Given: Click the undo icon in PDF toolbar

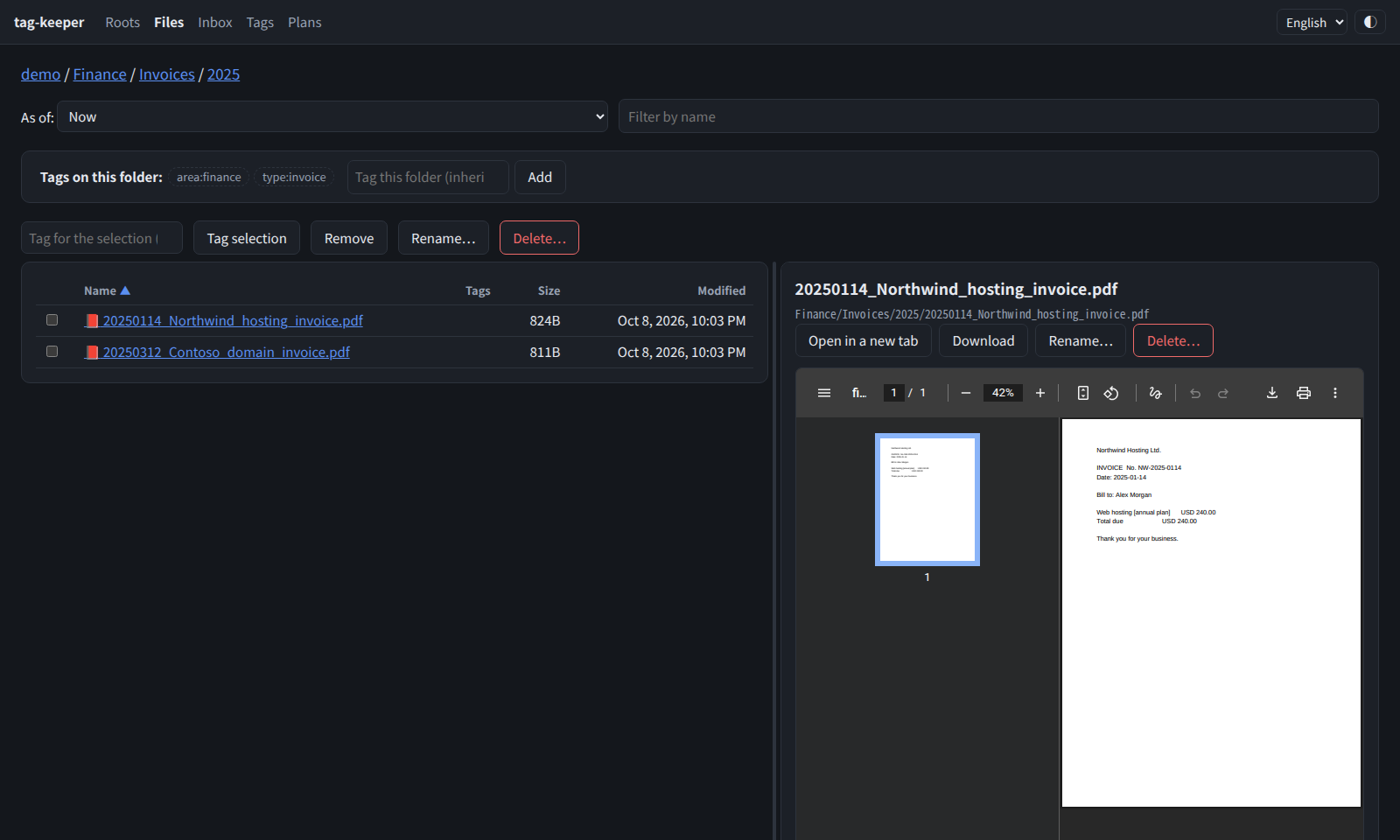Looking at the screenshot, I should coord(1195,393).
